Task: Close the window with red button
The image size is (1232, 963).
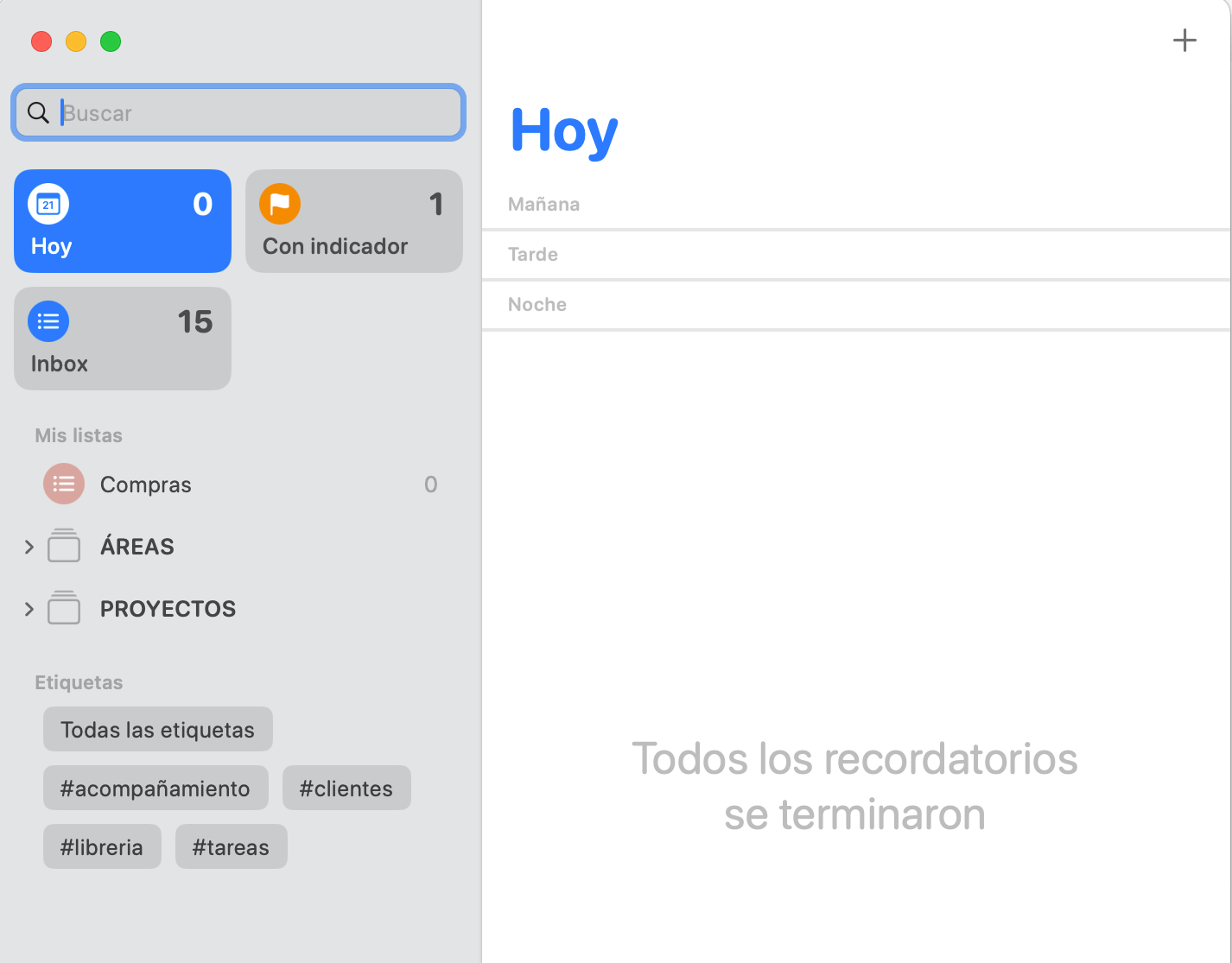Action: click(x=41, y=41)
